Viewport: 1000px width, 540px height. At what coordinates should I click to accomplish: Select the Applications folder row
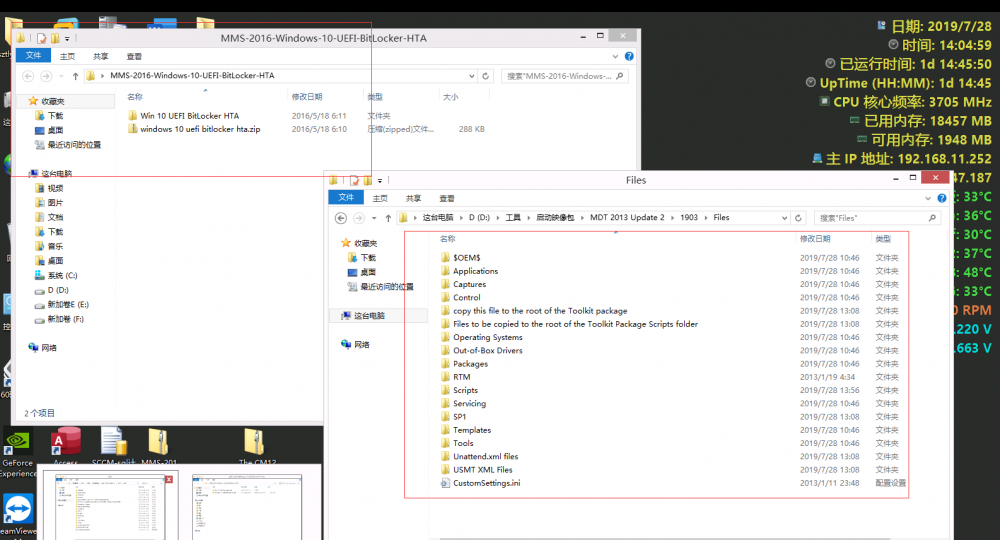pos(670,271)
